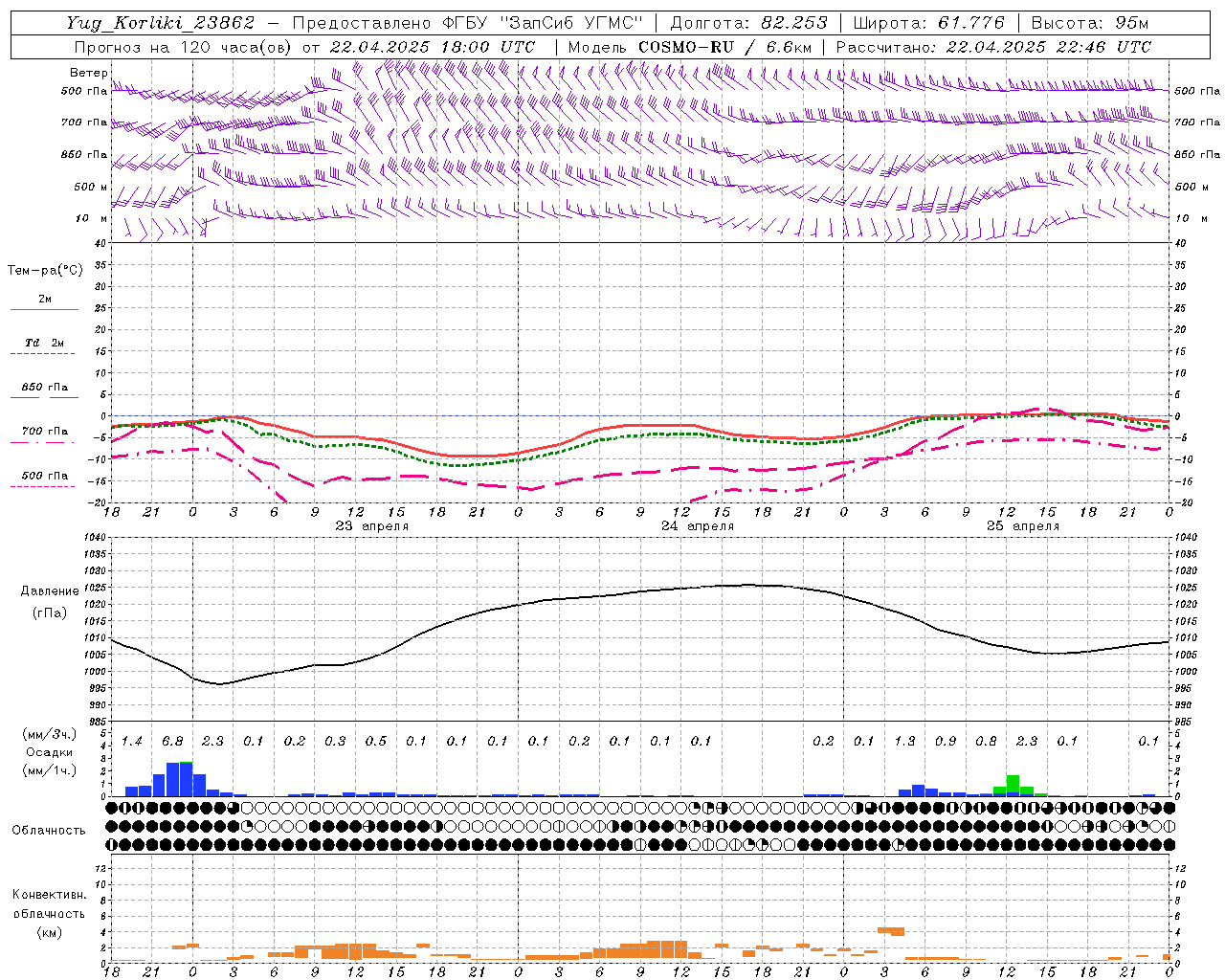Click the Конвективн. облачность label
This screenshot has width=1225, height=980.
49,904
